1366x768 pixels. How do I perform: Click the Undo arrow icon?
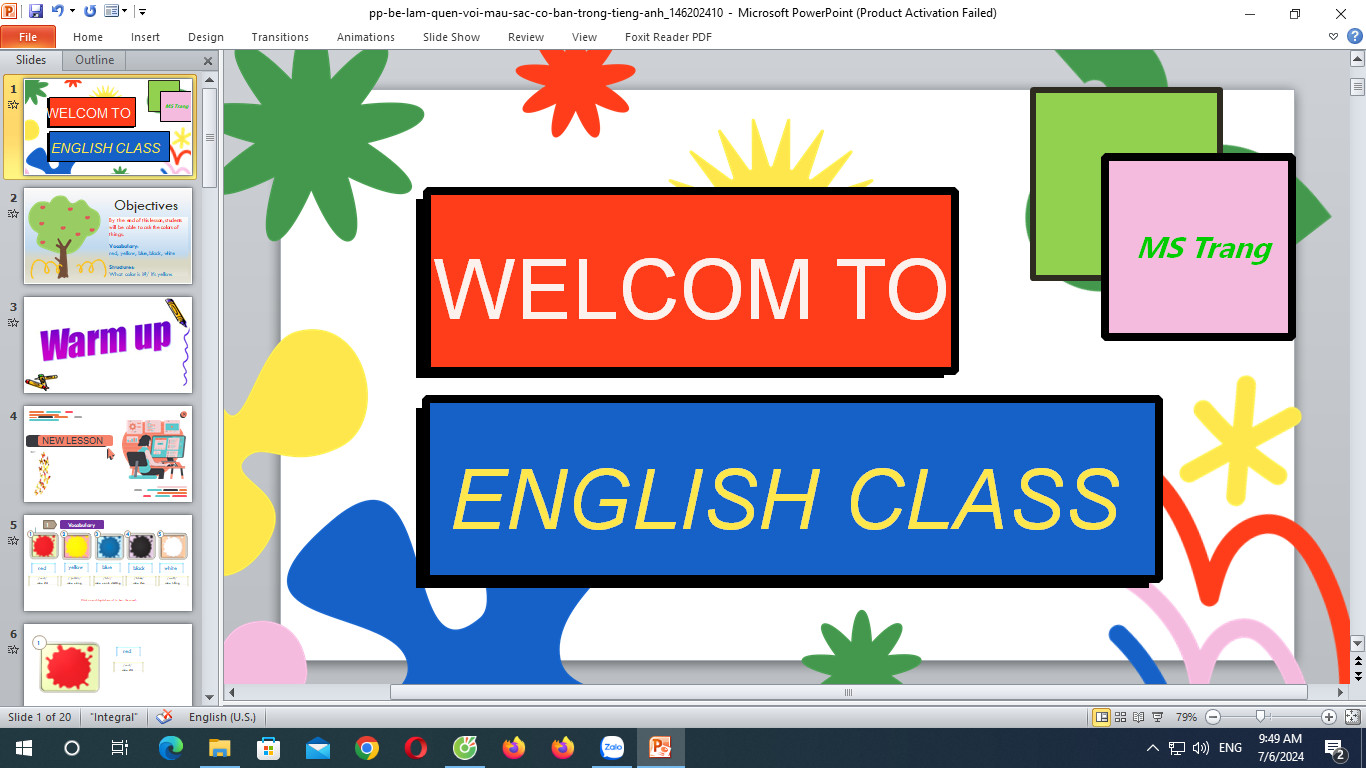point(58,12)
